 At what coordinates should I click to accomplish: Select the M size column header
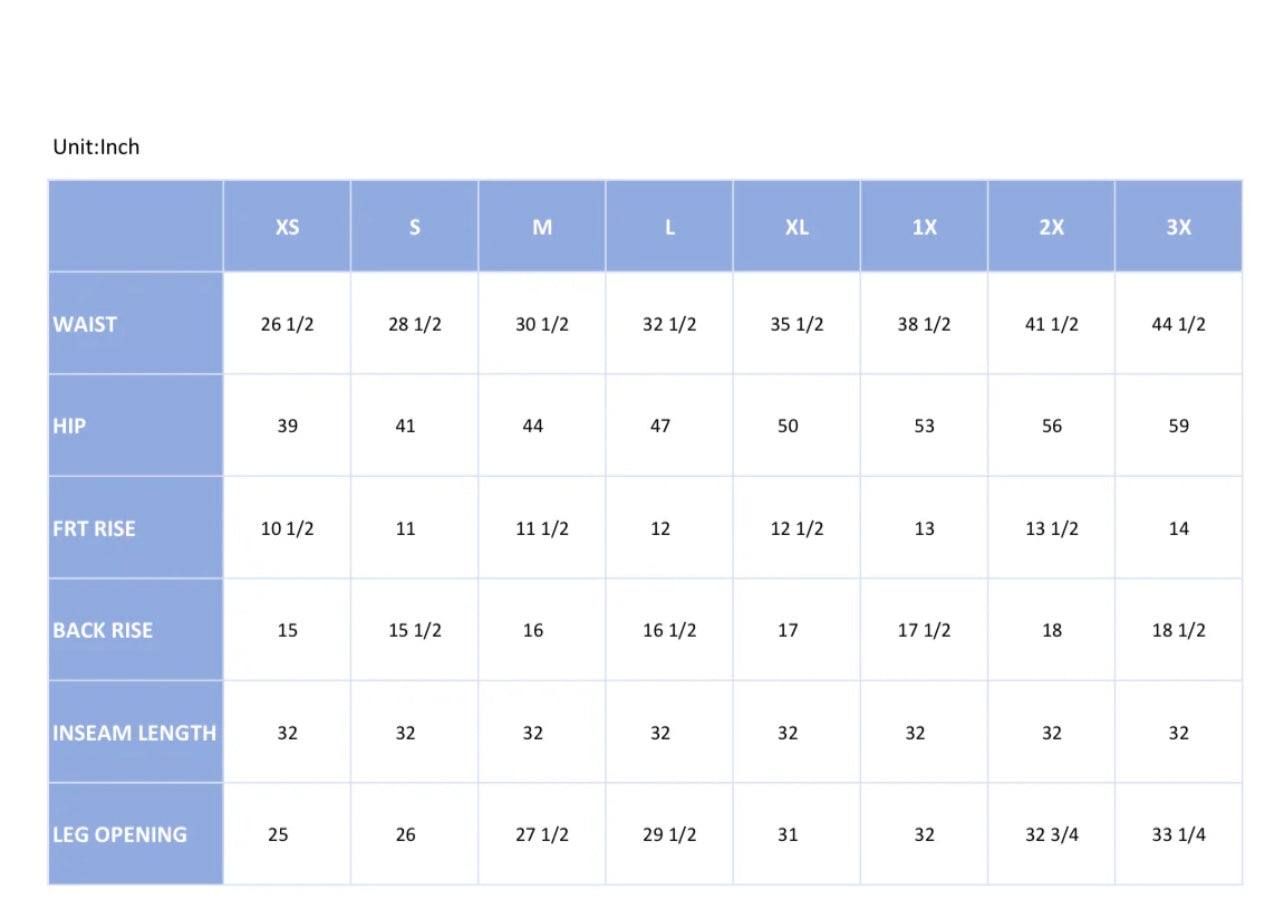[x=542, y=227]
